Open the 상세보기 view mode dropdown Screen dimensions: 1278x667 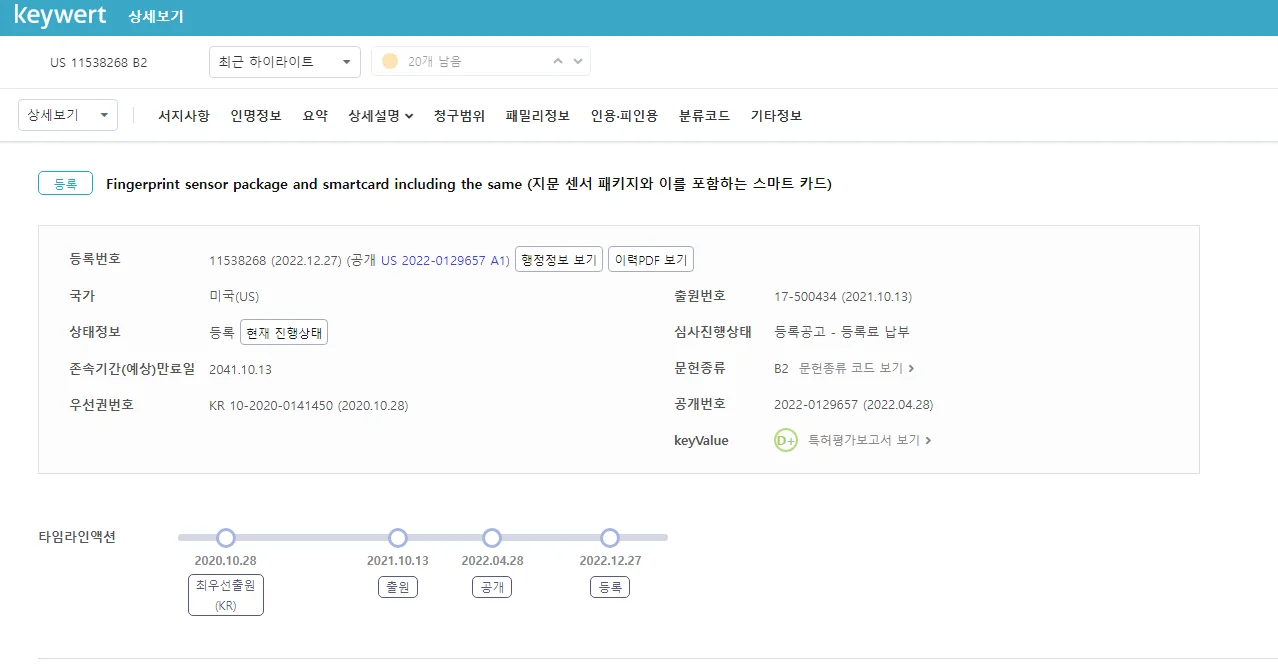68,115
